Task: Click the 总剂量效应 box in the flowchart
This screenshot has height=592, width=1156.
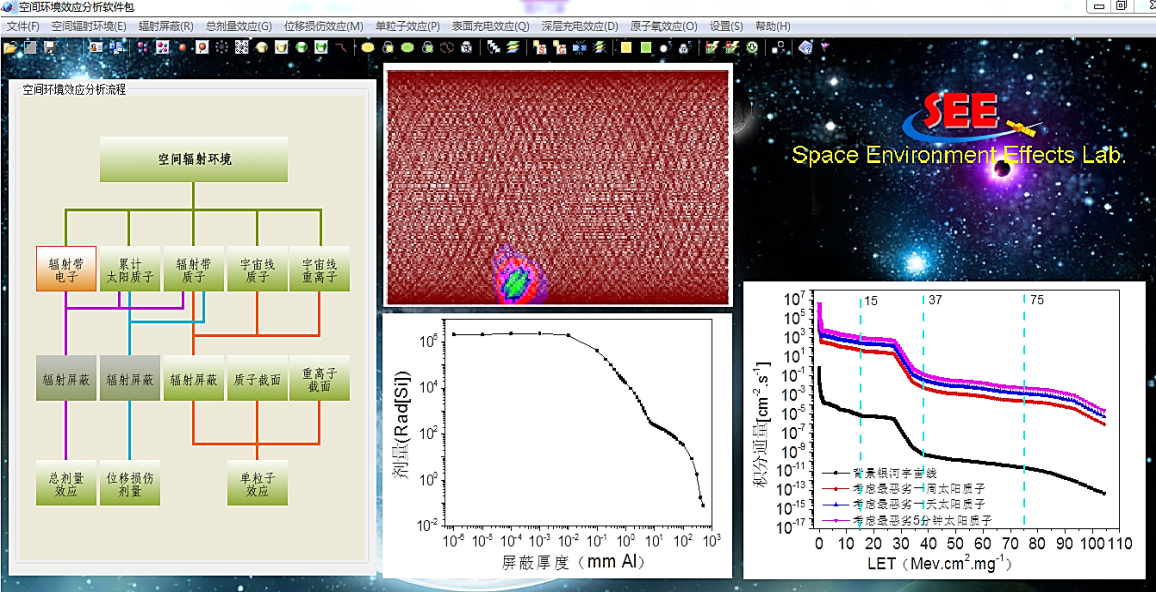Action: click(x=66, y=483)
